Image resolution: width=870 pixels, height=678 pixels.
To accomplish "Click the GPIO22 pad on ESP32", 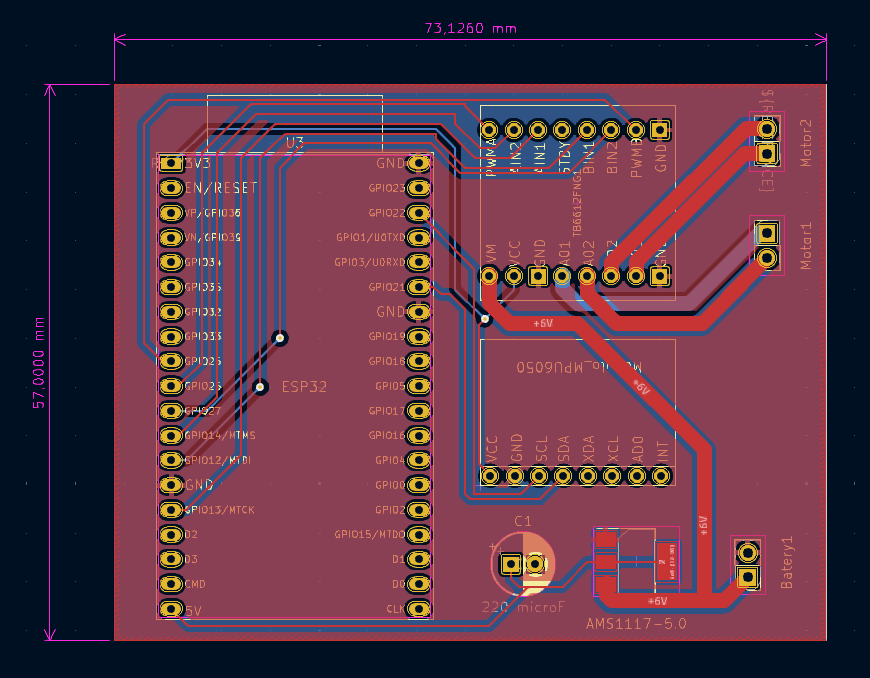I will [x=418, y=212].
